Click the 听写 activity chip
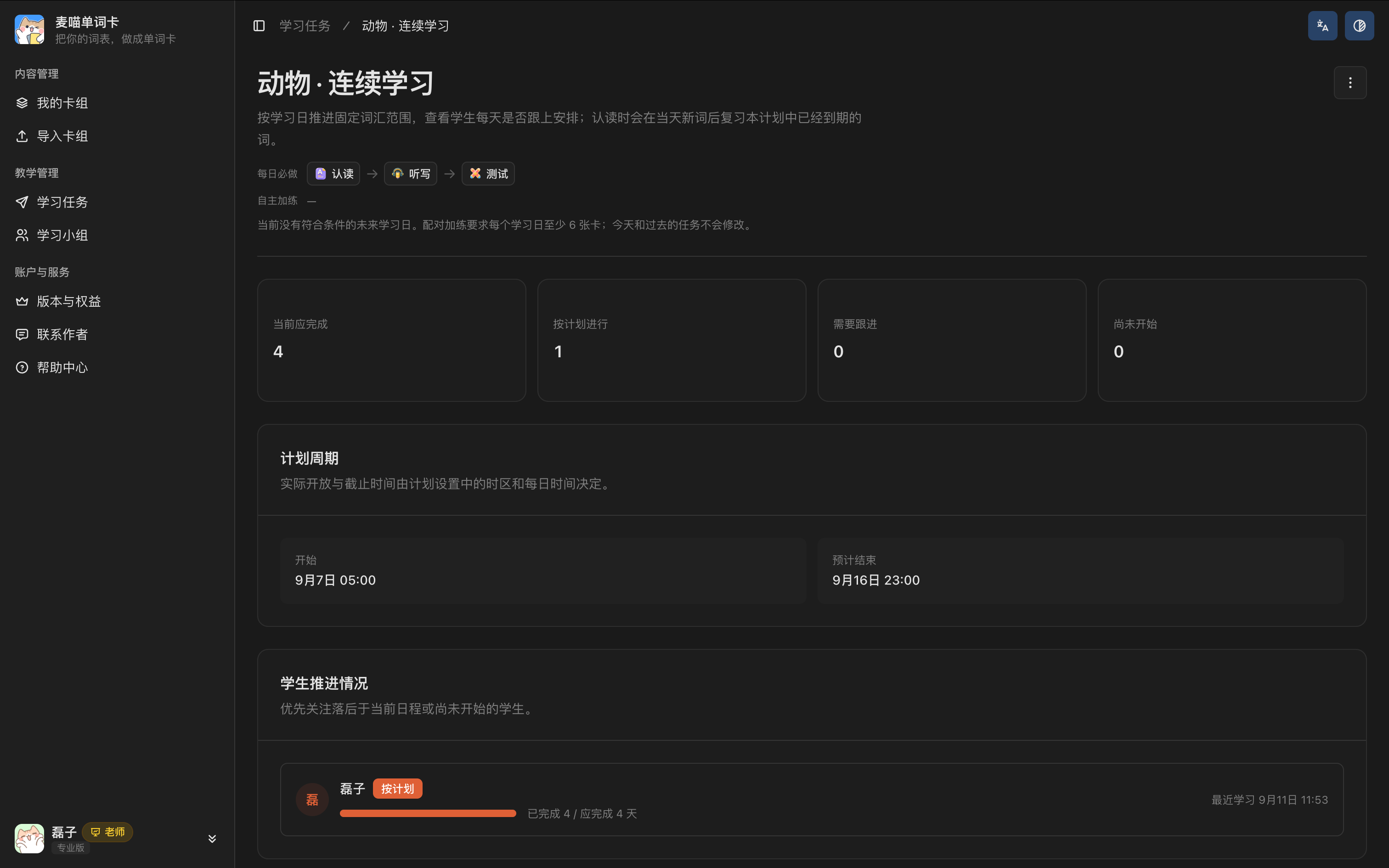Image resolution: width=1389 pixels, height=868 pixels. tap(410, 174)
